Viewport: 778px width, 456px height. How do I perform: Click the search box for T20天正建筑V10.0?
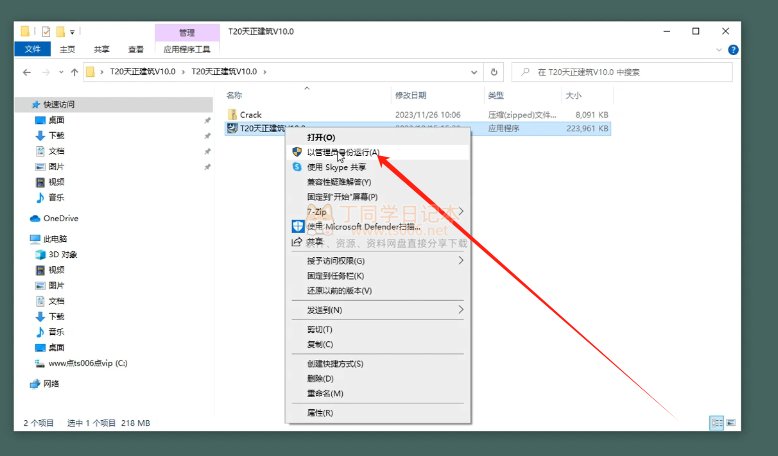(x=622, y=72)
